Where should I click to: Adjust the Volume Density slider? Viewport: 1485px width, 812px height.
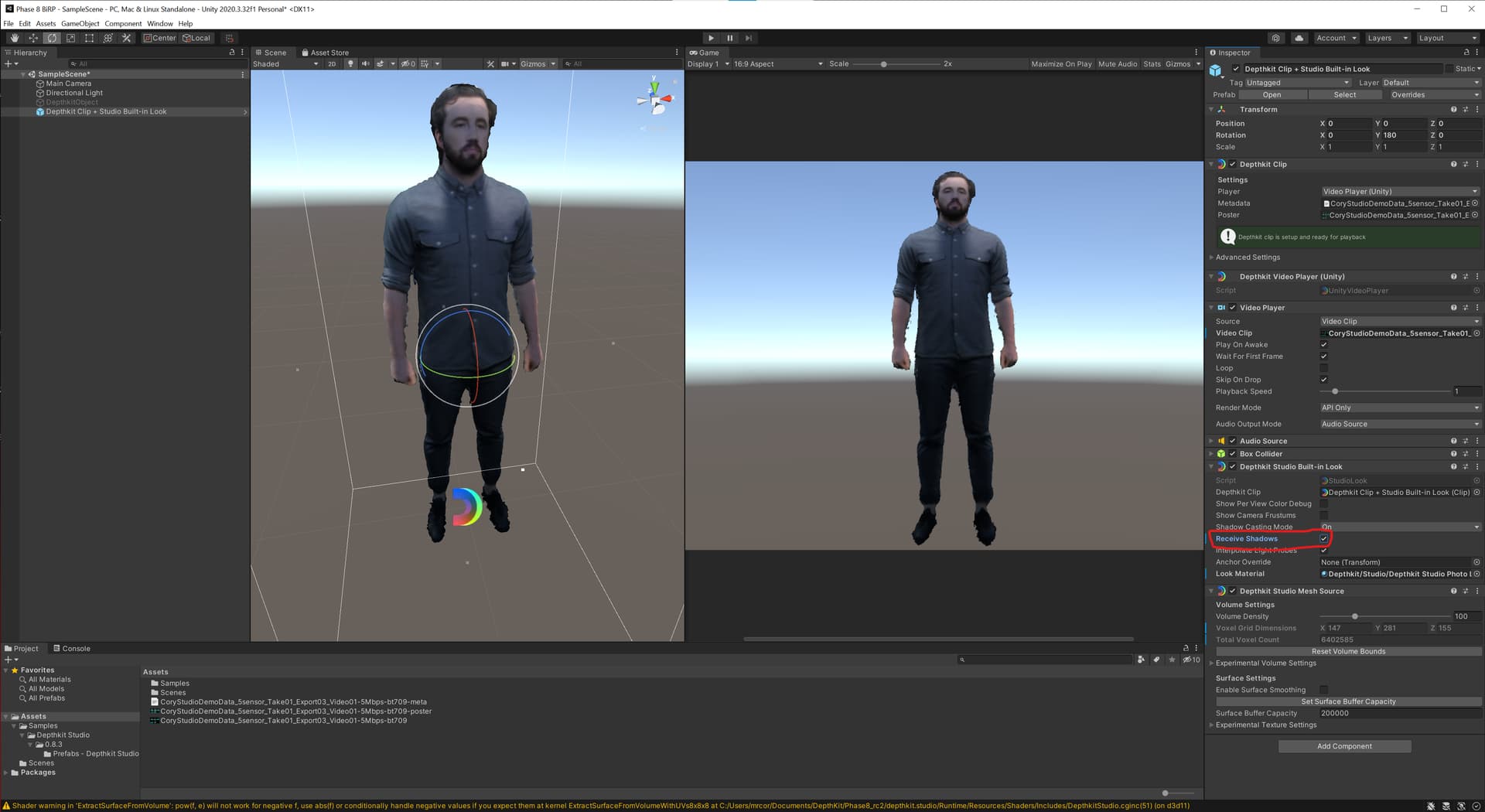tap(1354, 616)
